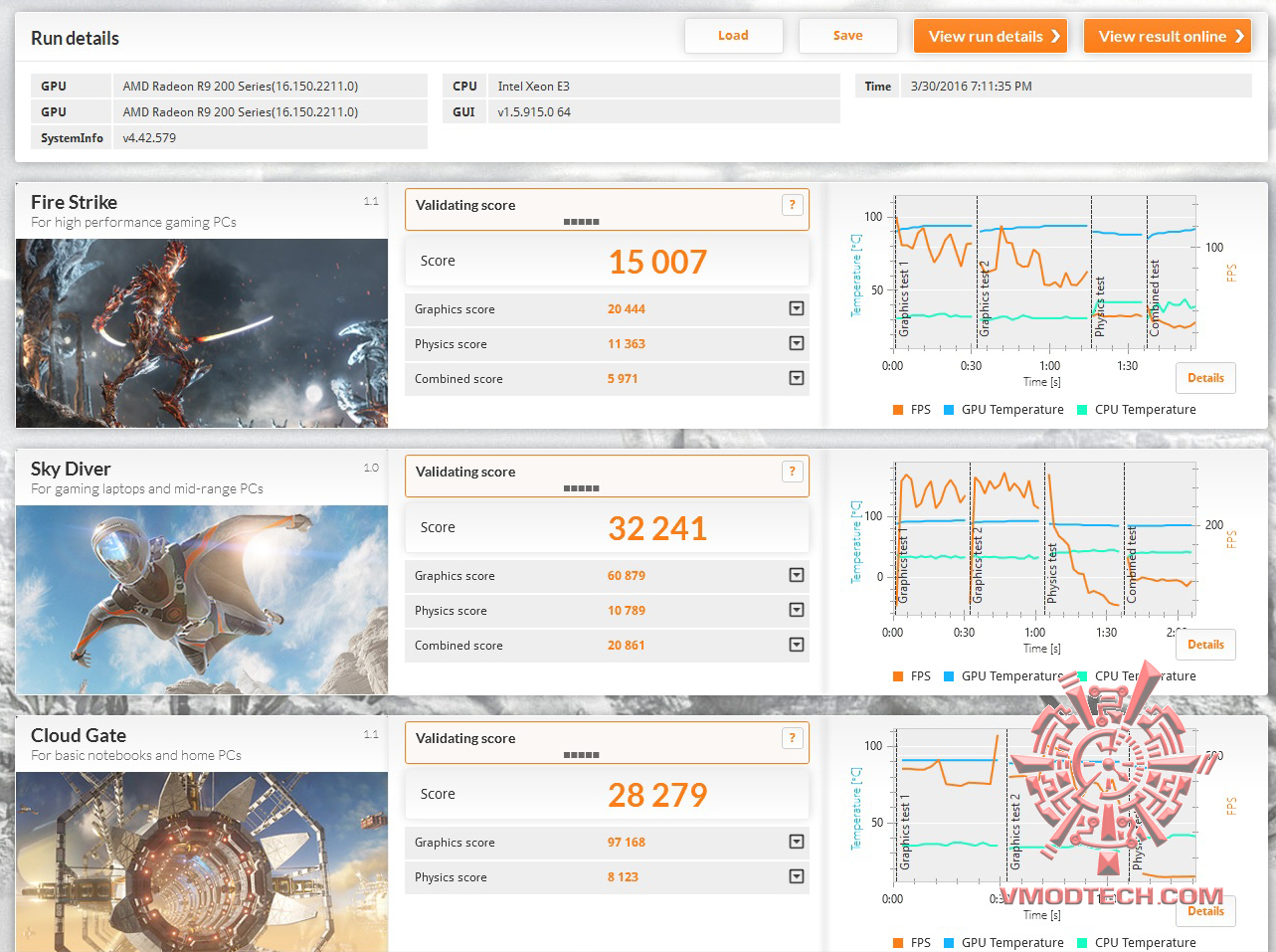Click the Sky Diver benchmark thumbnail

point(202,600)
